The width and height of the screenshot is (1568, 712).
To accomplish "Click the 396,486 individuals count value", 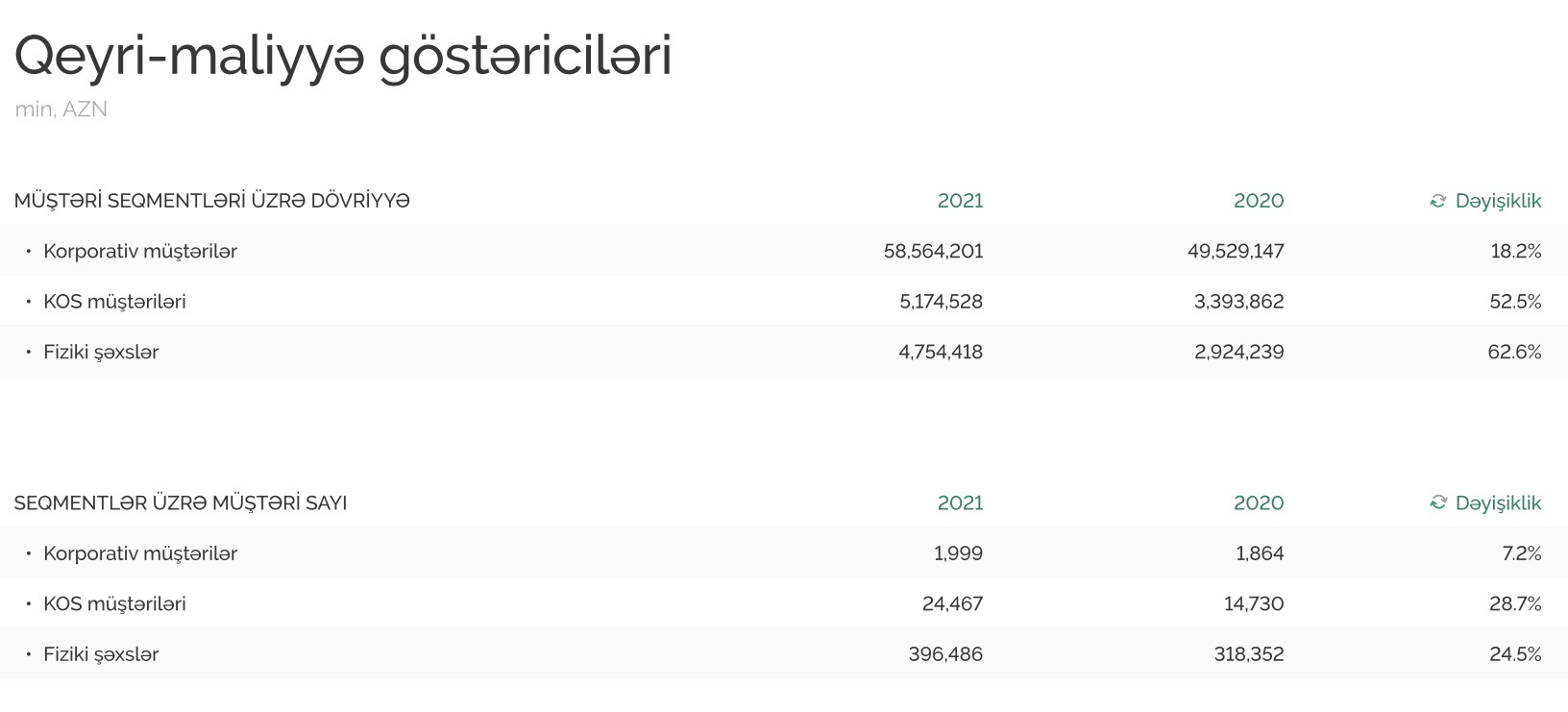I will 945,654.
